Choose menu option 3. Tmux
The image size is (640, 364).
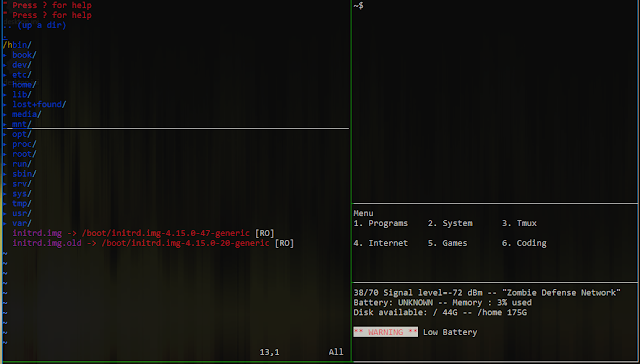[x=519, y=223]
